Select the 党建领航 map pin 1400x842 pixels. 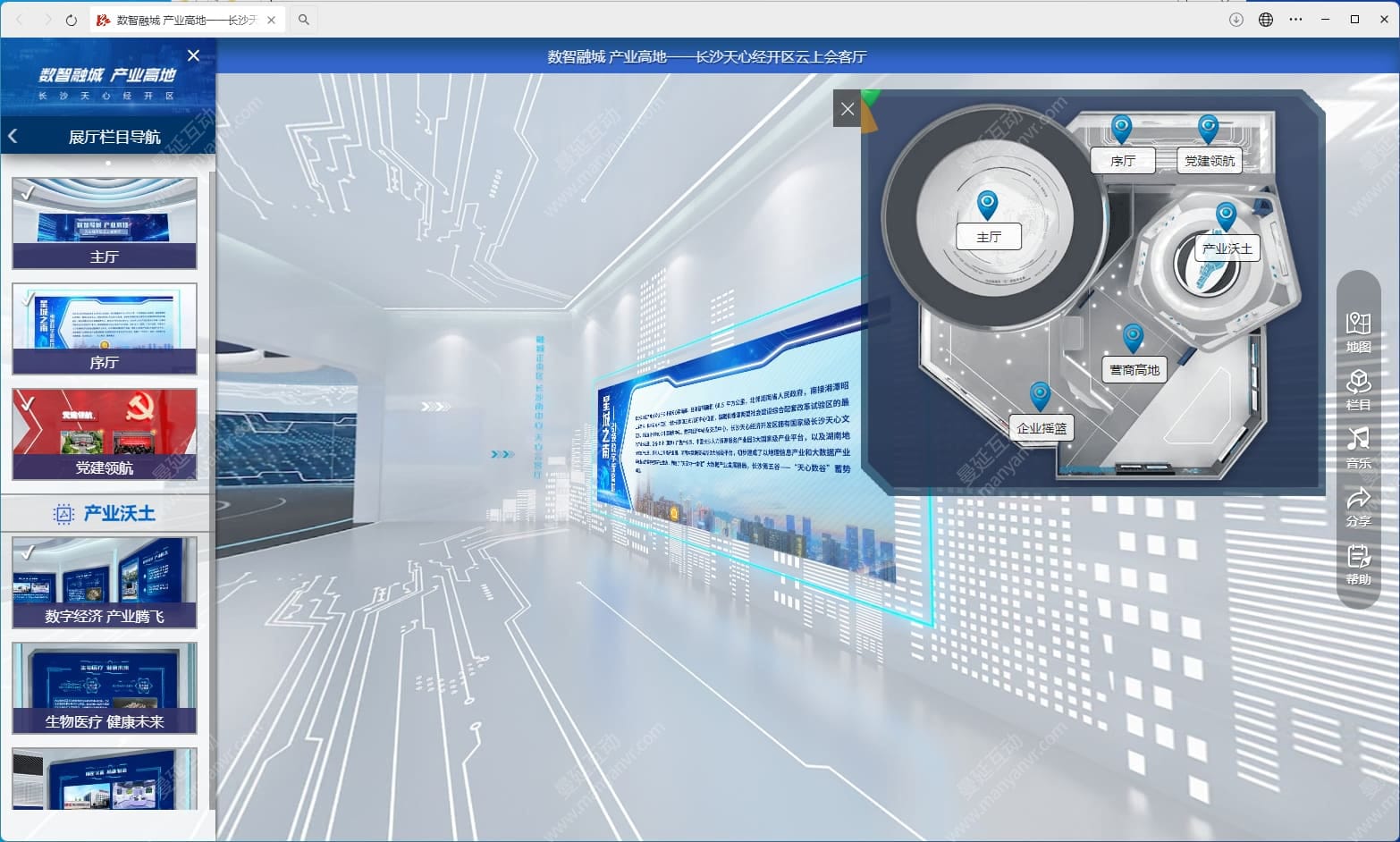click(1208, 129)
